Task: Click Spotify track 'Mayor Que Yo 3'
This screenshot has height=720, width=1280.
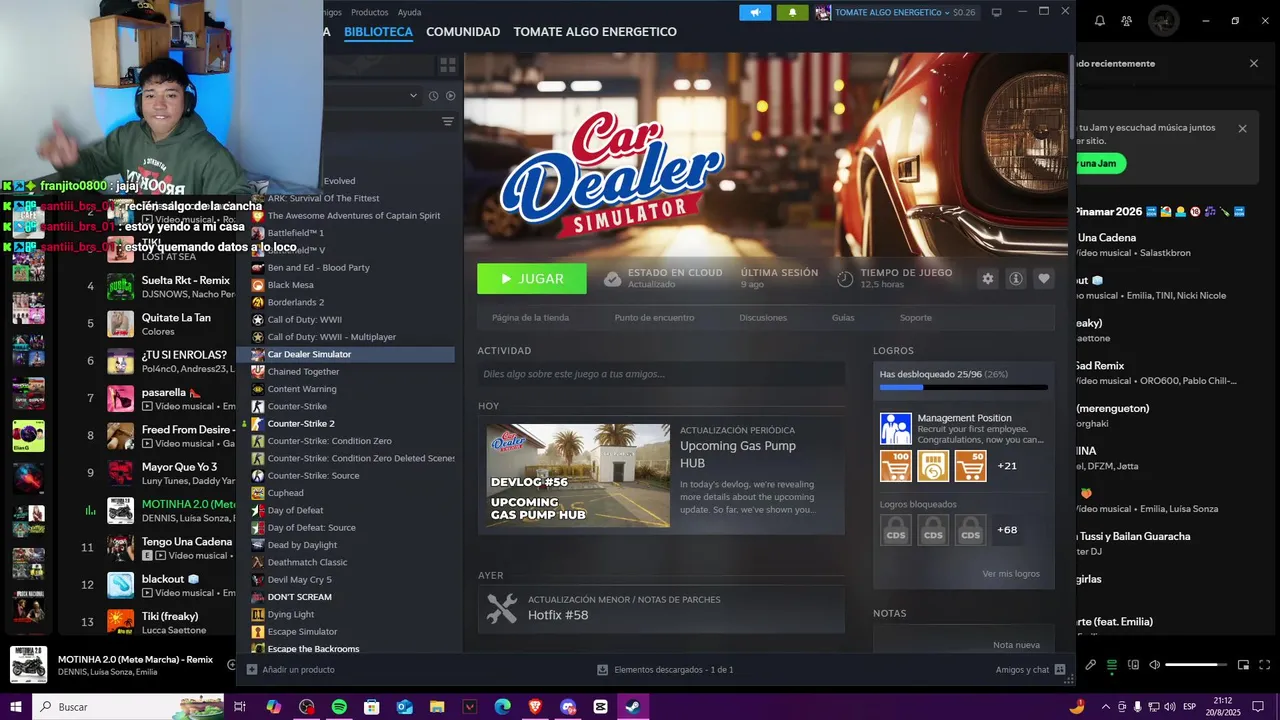Action: click(x=179, y=467)
